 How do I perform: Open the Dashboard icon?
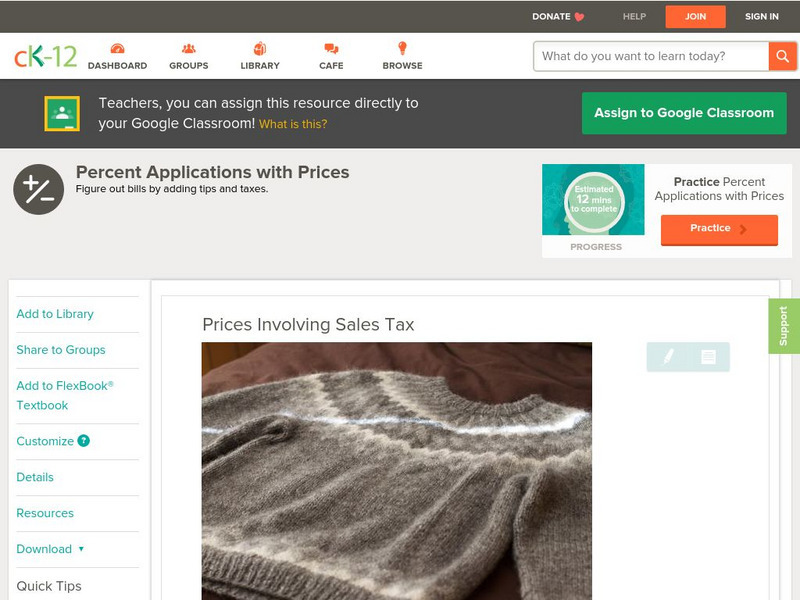pyautogui.click(x=117, y=50)
